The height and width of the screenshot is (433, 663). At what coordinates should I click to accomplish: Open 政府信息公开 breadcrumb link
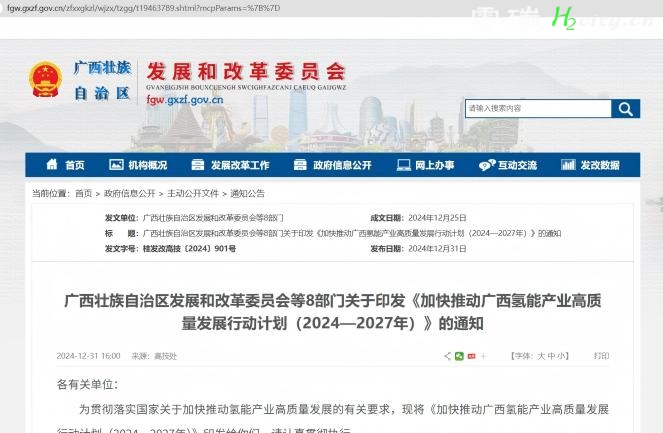130,194
